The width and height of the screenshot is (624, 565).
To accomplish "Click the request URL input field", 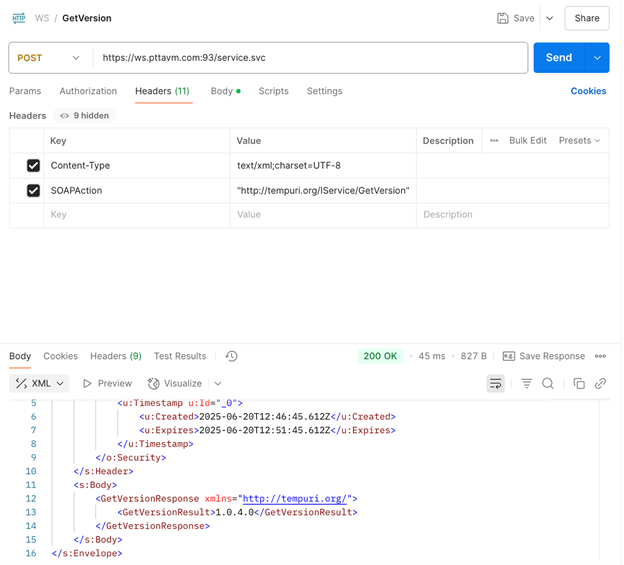I will [310, 58].
